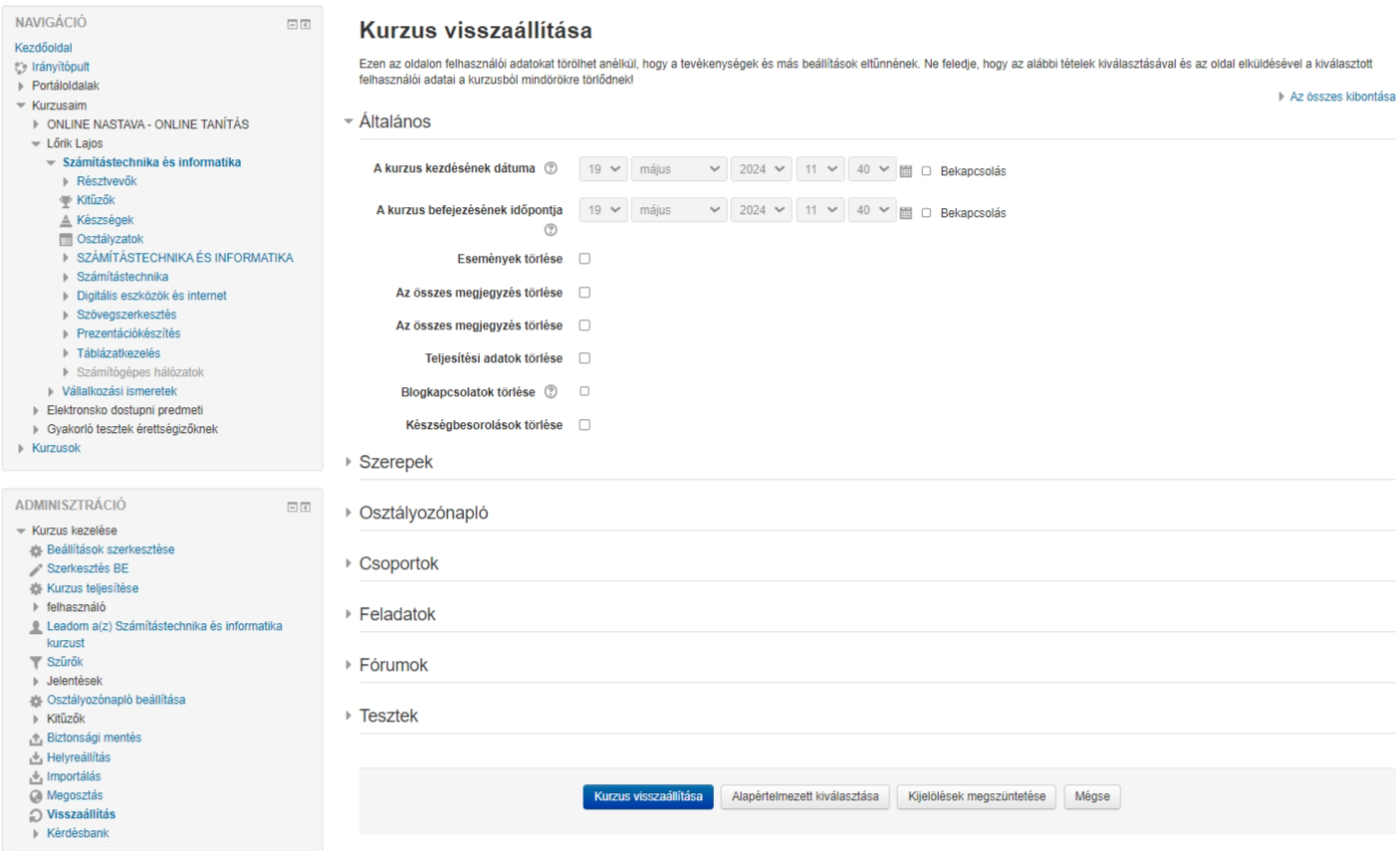Expand the Feladatok section
Screen dimensions: 1400x851
coord(397,614)
